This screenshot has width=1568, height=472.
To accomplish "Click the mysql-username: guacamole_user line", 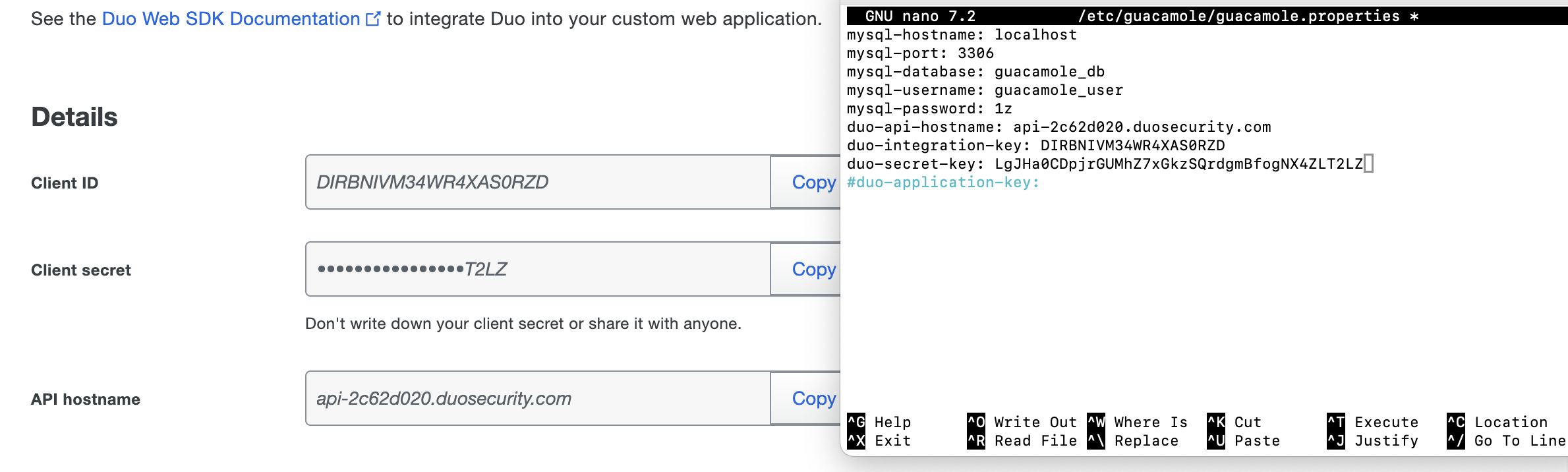I will click(x=985, y=90).
